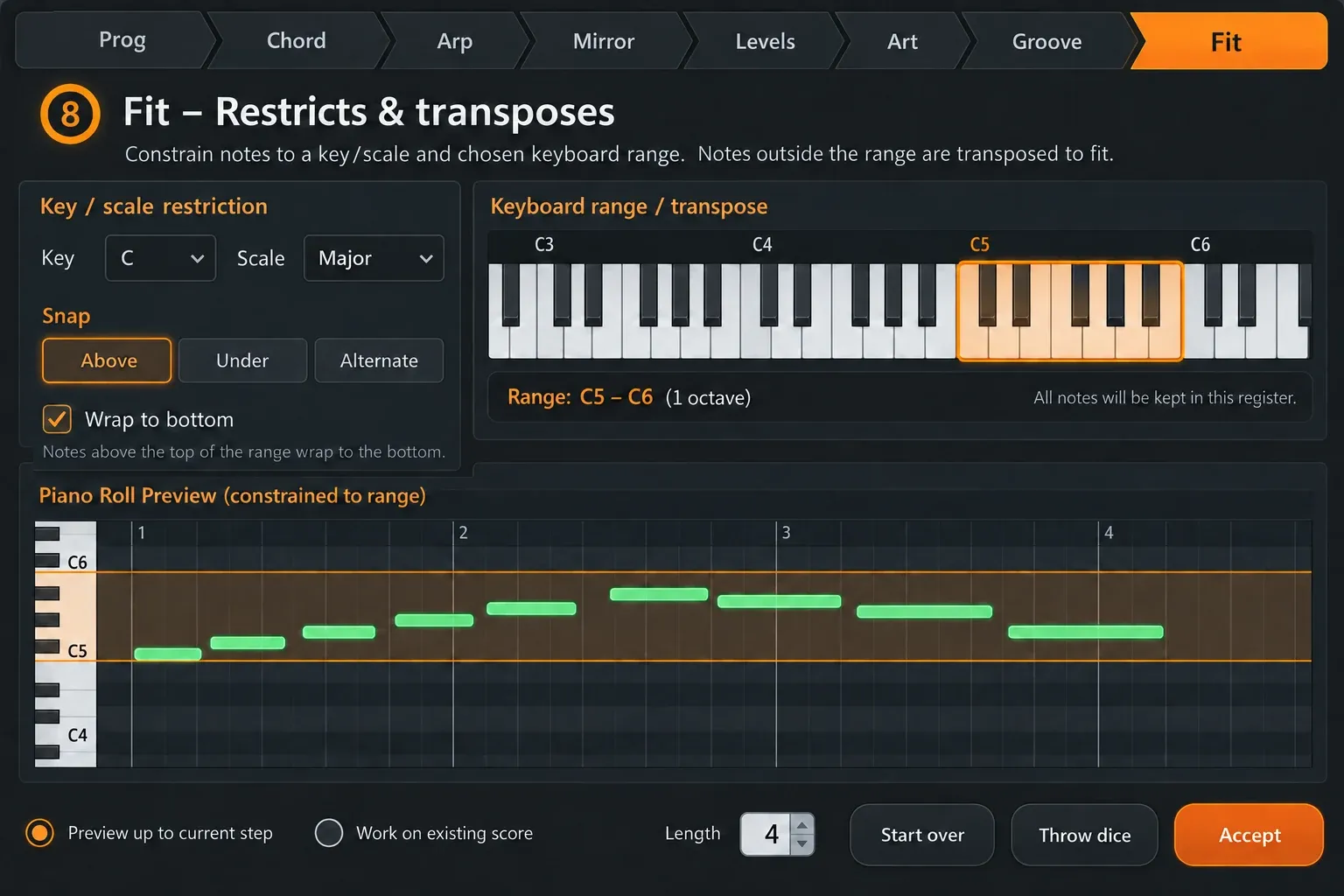Click the orange step 8 badge icon
1344x896 pixels.
[70, 114]
